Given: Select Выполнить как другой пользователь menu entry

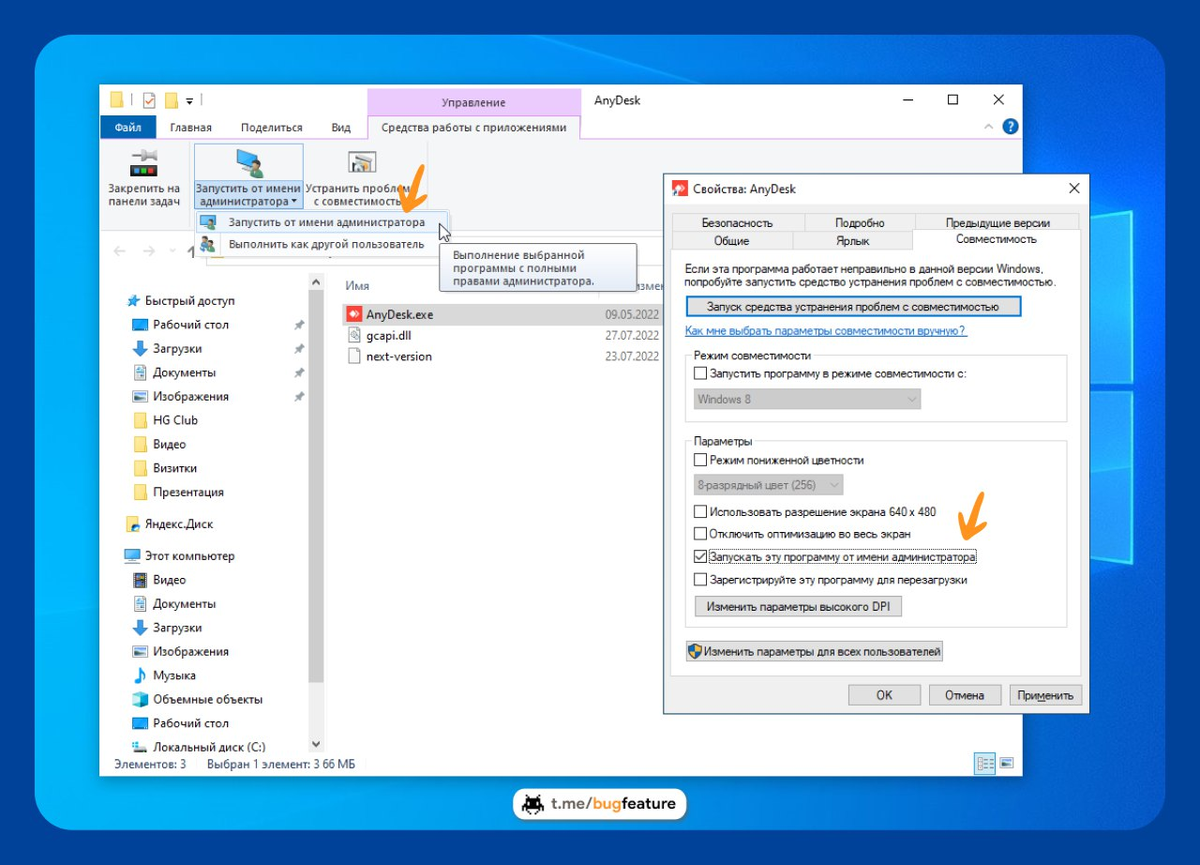Looking at the screenshot, I should (322, 244).
